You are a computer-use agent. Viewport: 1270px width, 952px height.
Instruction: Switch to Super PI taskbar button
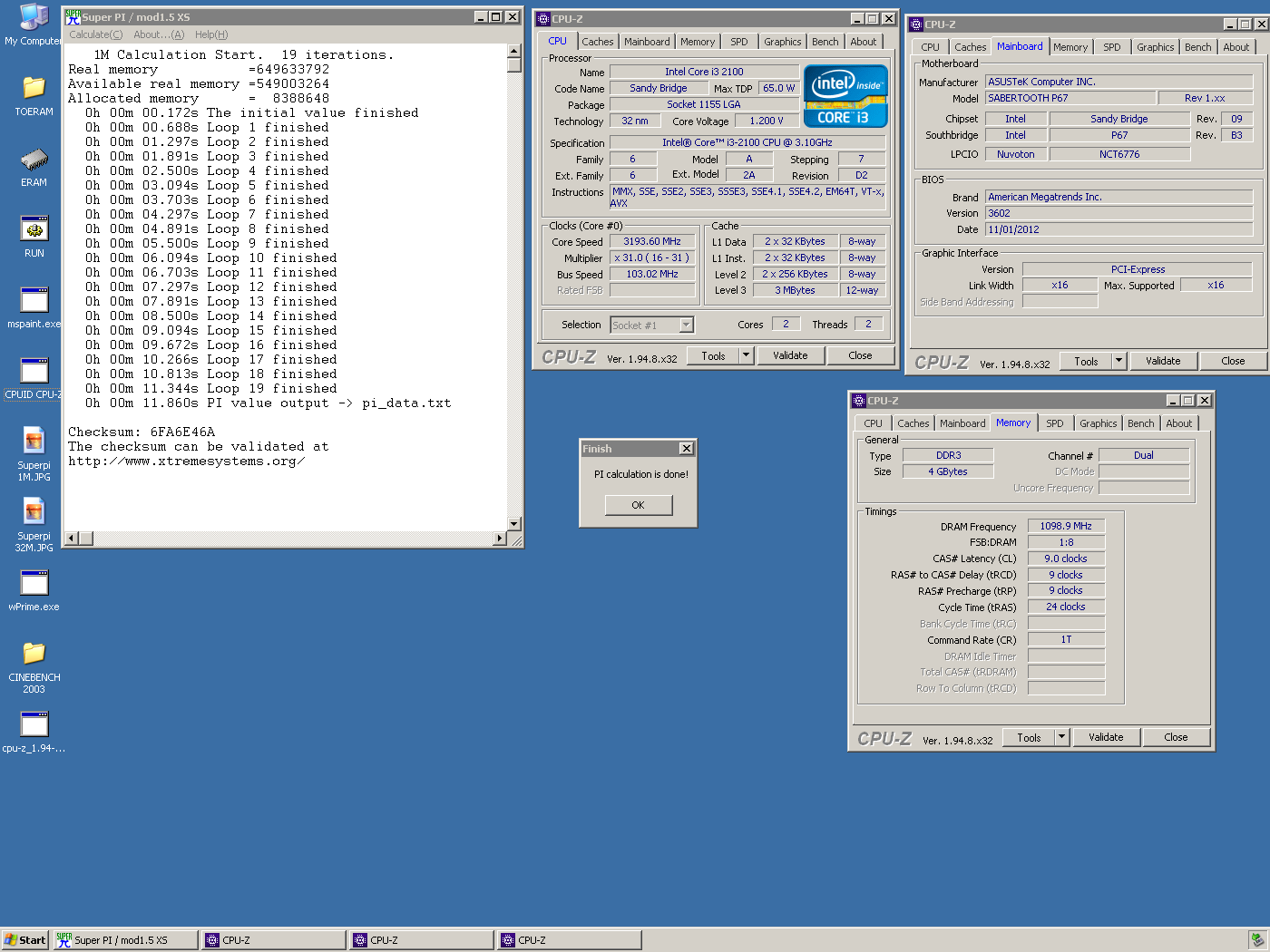pyautogui.click(x=125, y=940)
